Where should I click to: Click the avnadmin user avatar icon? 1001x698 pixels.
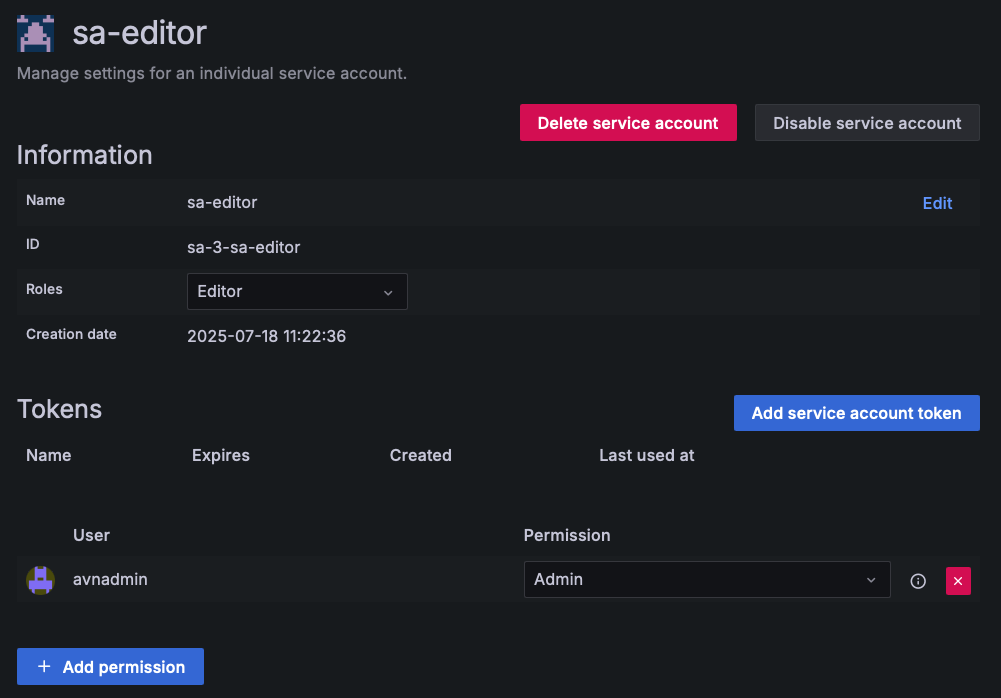pos(40,580)
